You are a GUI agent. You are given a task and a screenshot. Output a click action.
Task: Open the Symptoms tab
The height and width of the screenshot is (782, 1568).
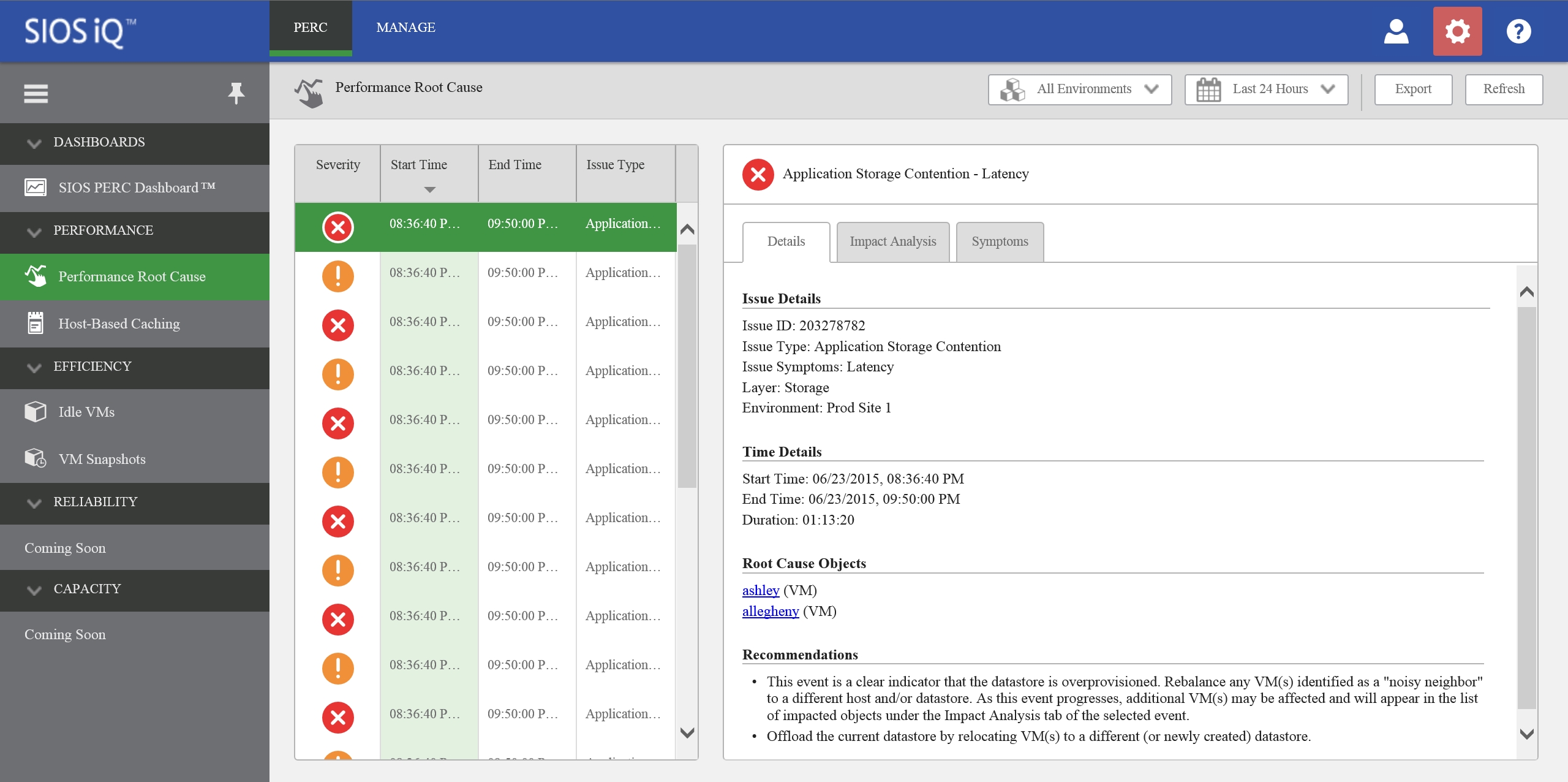click(x=1000, y=241)
